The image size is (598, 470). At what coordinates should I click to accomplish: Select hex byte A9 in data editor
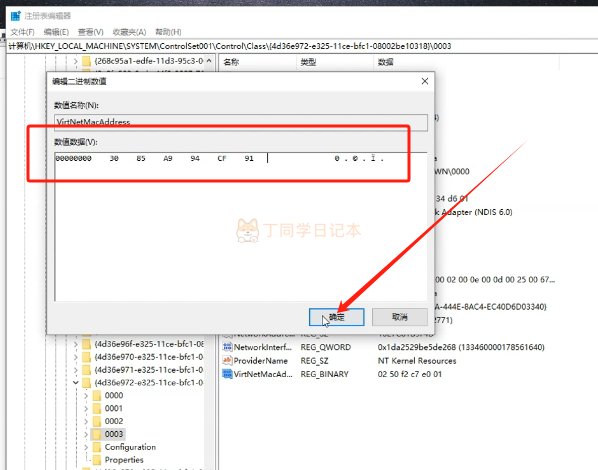coord(168,158)
